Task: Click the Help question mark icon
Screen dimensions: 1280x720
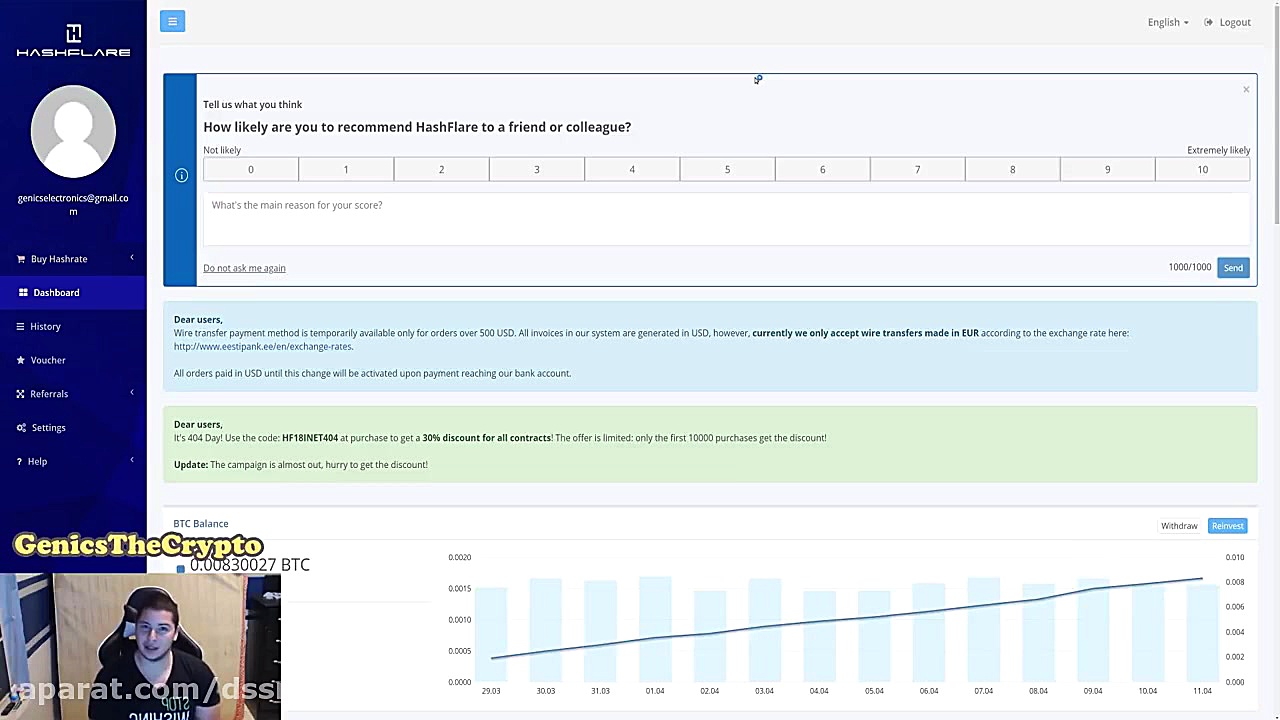Action: click(19, 462)
